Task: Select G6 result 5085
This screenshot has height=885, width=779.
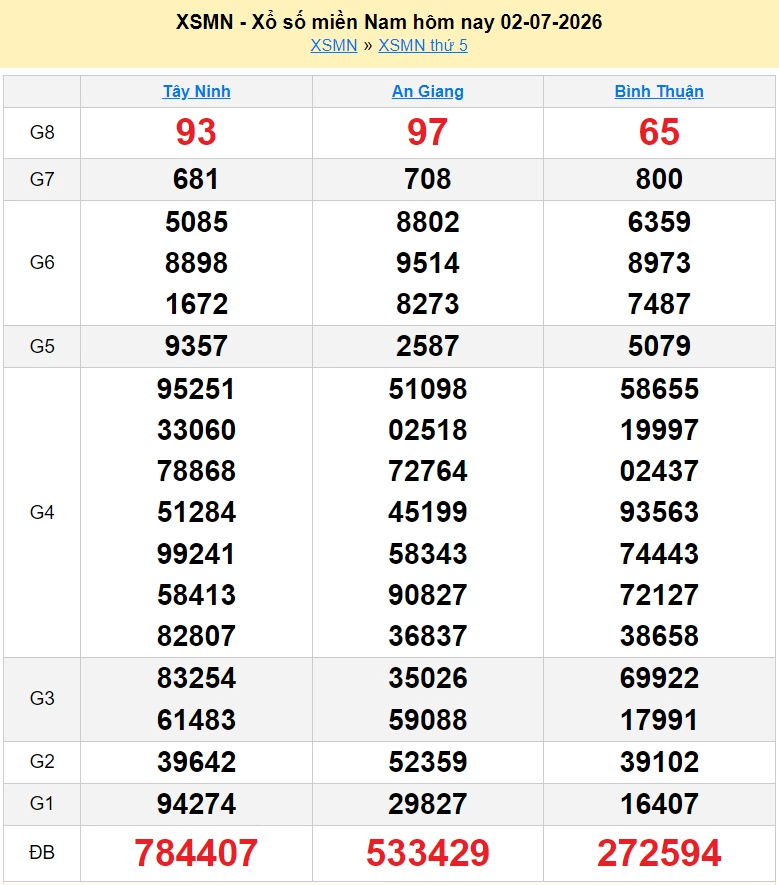Action: (x=196, y=222)
